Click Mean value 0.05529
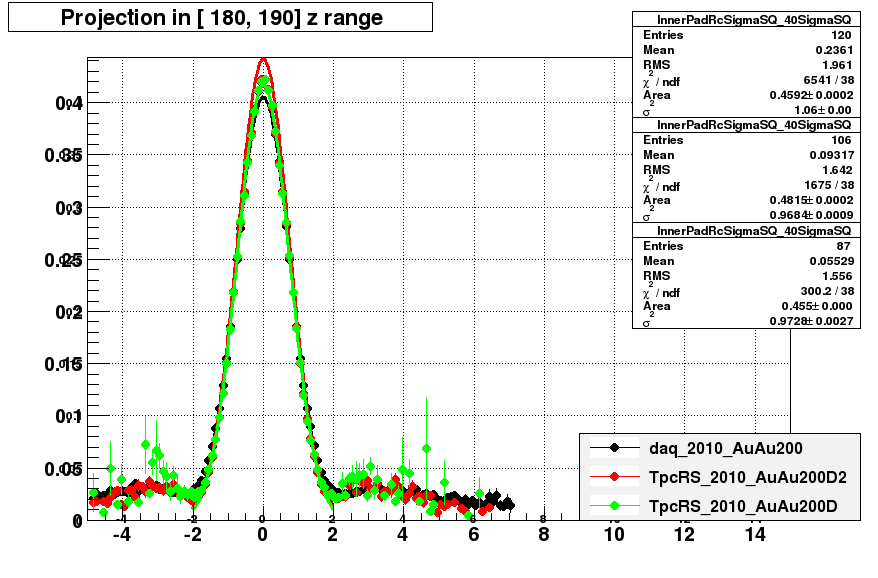 [x=832, y=261]
